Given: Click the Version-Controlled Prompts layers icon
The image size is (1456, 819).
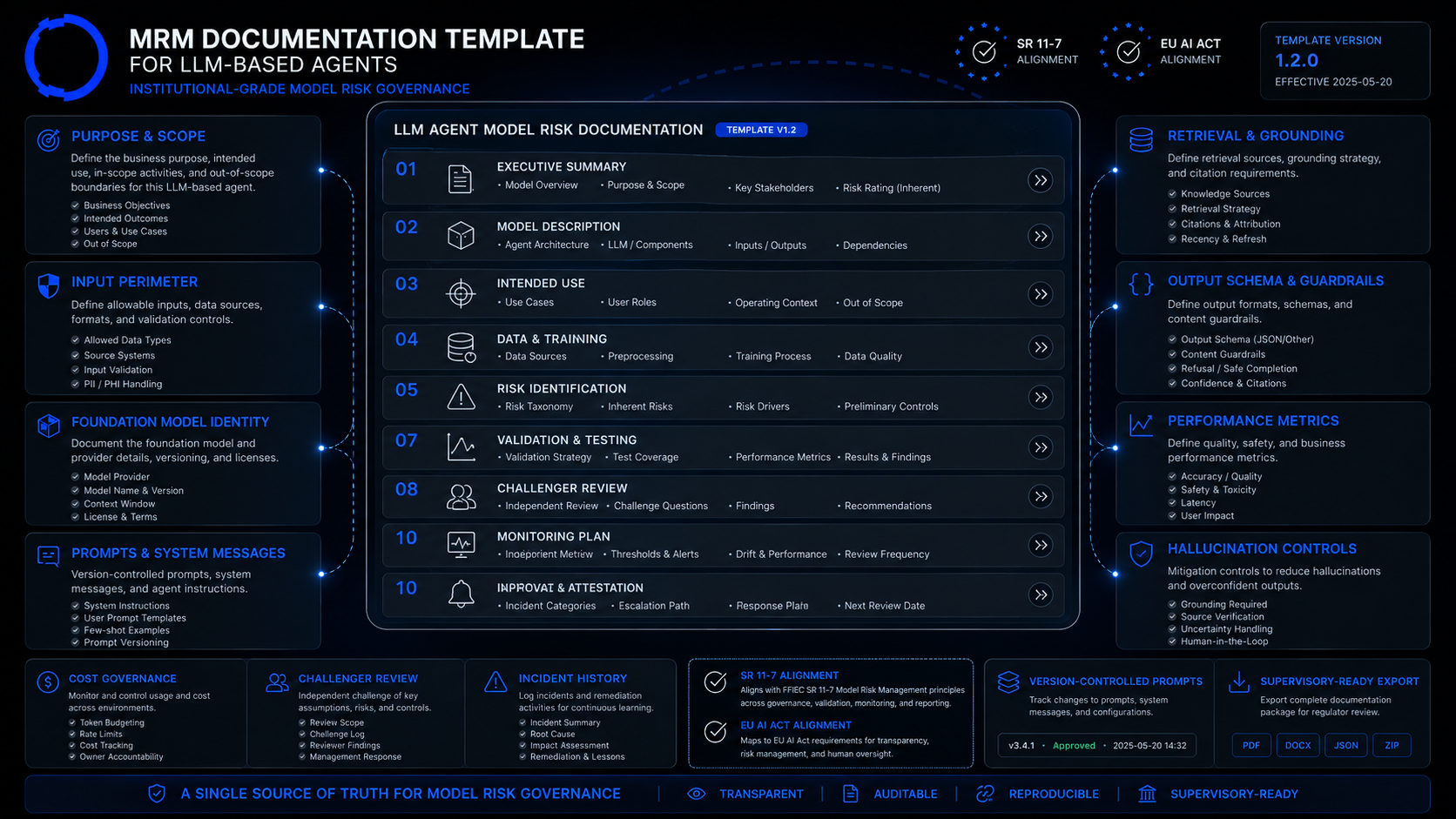Looking at the screenshot, I should [x=1008, y=682].
